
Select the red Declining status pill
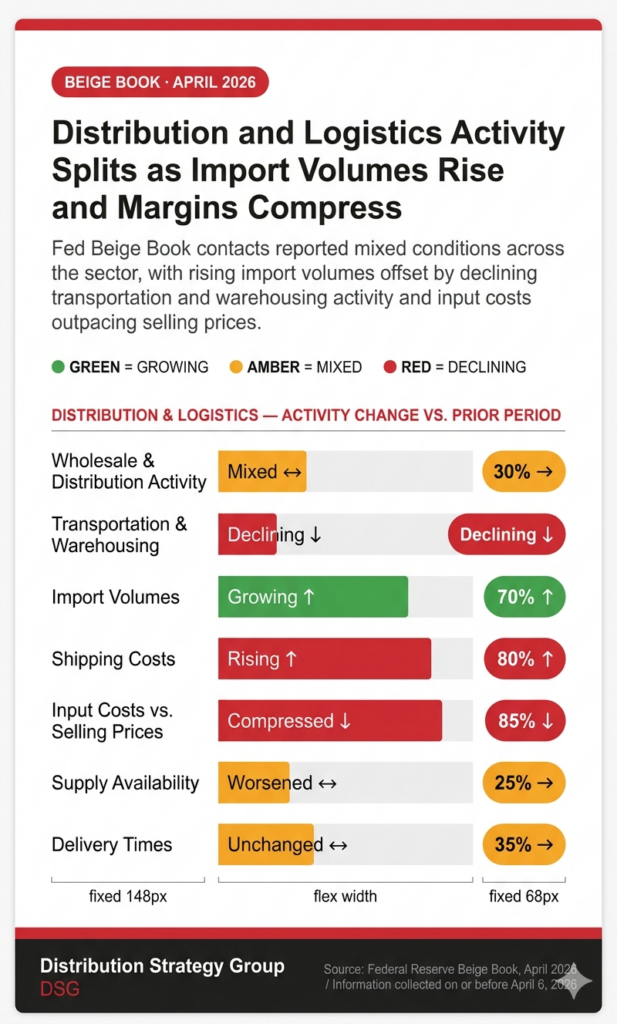[507, 534]
